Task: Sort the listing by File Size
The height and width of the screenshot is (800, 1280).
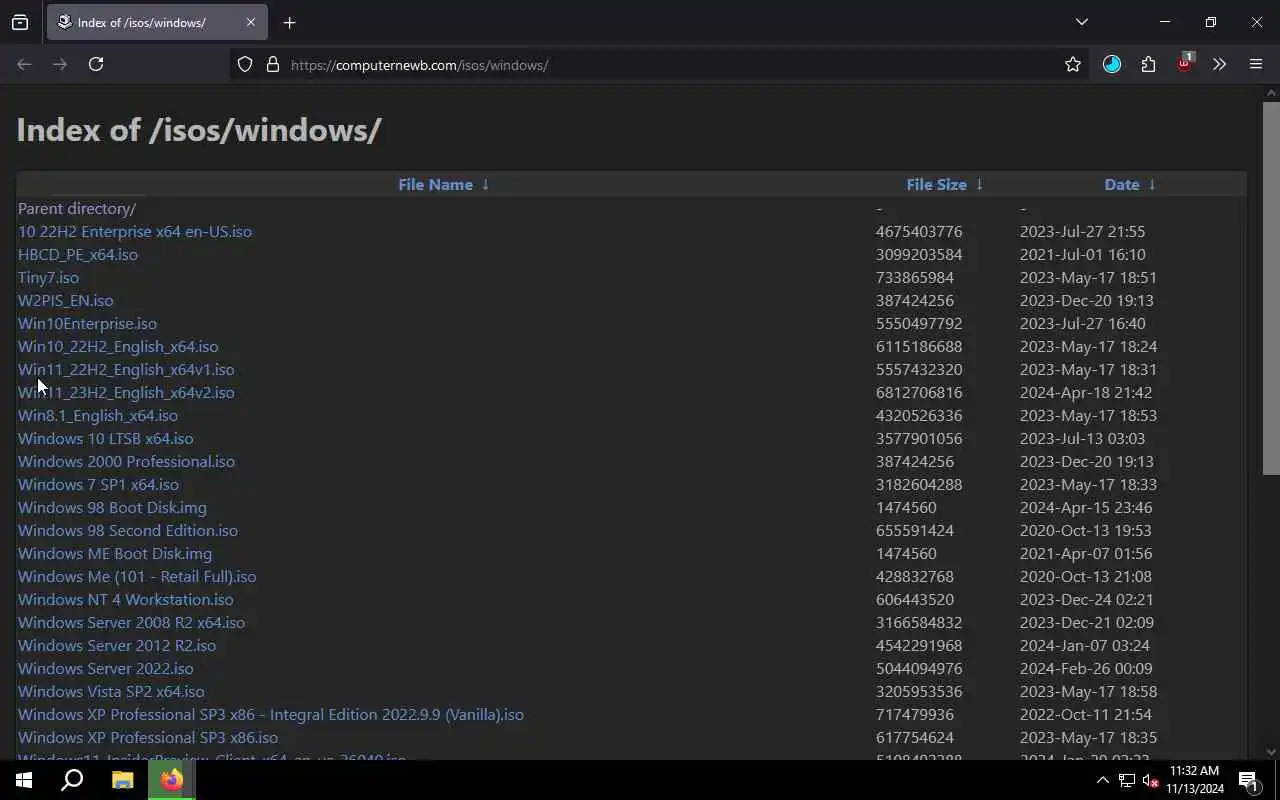Action: (x=936, y=184)
